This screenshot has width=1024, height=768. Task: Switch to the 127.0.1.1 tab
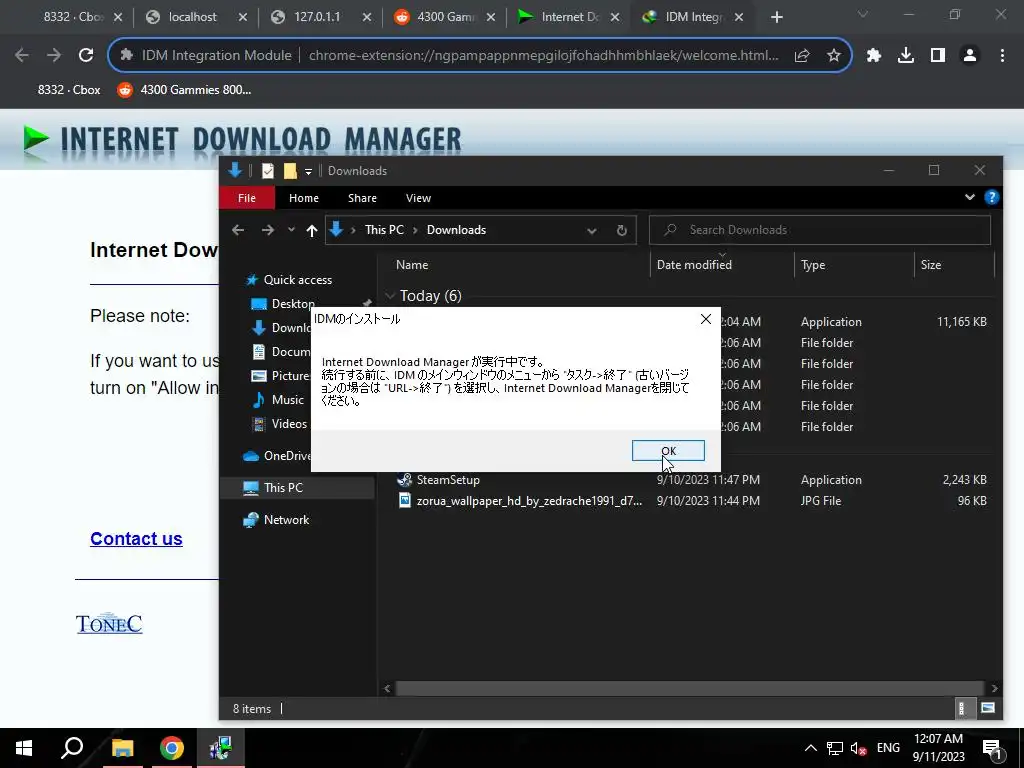pos(317,17)
